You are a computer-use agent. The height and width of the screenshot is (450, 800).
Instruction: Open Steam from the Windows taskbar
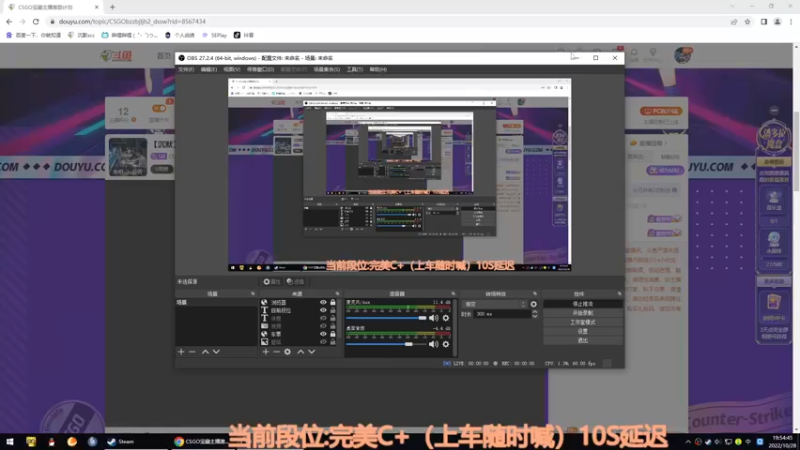click(x=120, y=441)
